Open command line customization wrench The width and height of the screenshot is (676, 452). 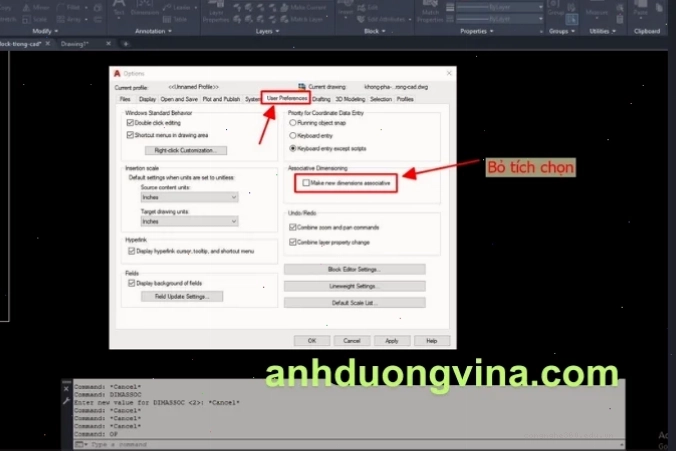point(66,401)
